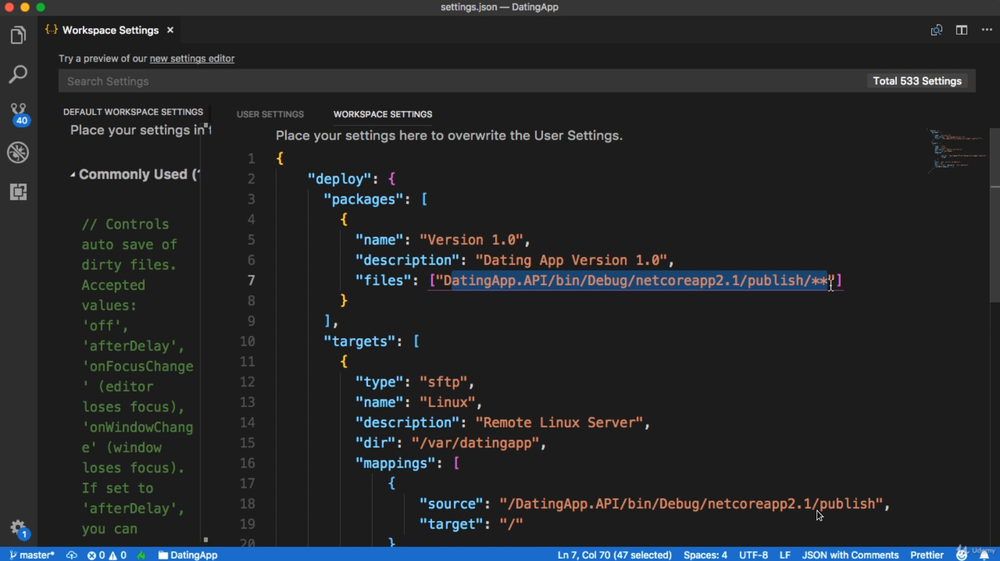Click the open changes icon in the editor title bar

(936, 30)
